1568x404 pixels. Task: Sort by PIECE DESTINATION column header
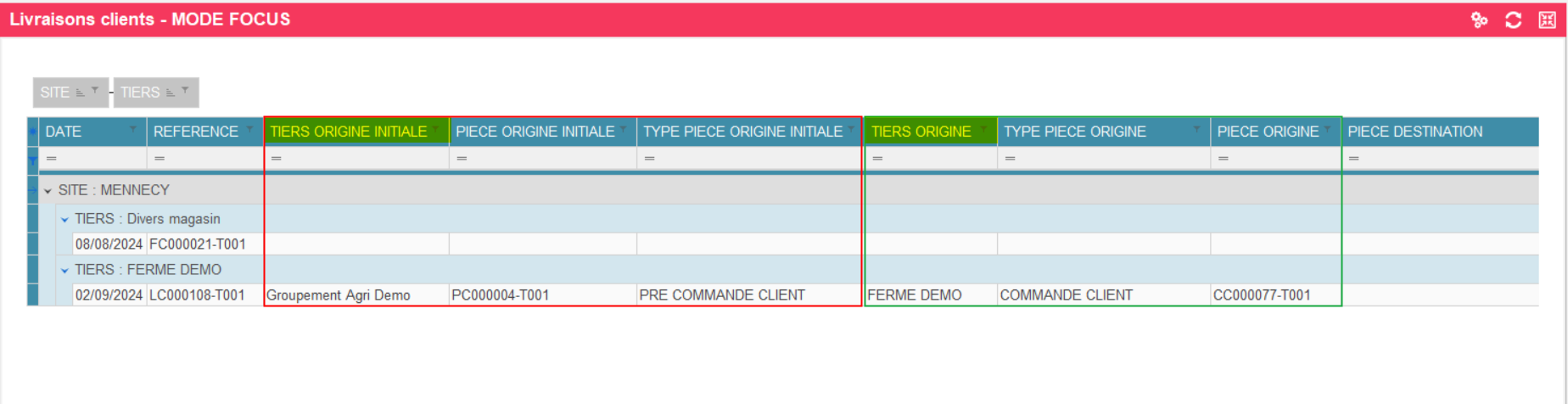coord(1414,132)
